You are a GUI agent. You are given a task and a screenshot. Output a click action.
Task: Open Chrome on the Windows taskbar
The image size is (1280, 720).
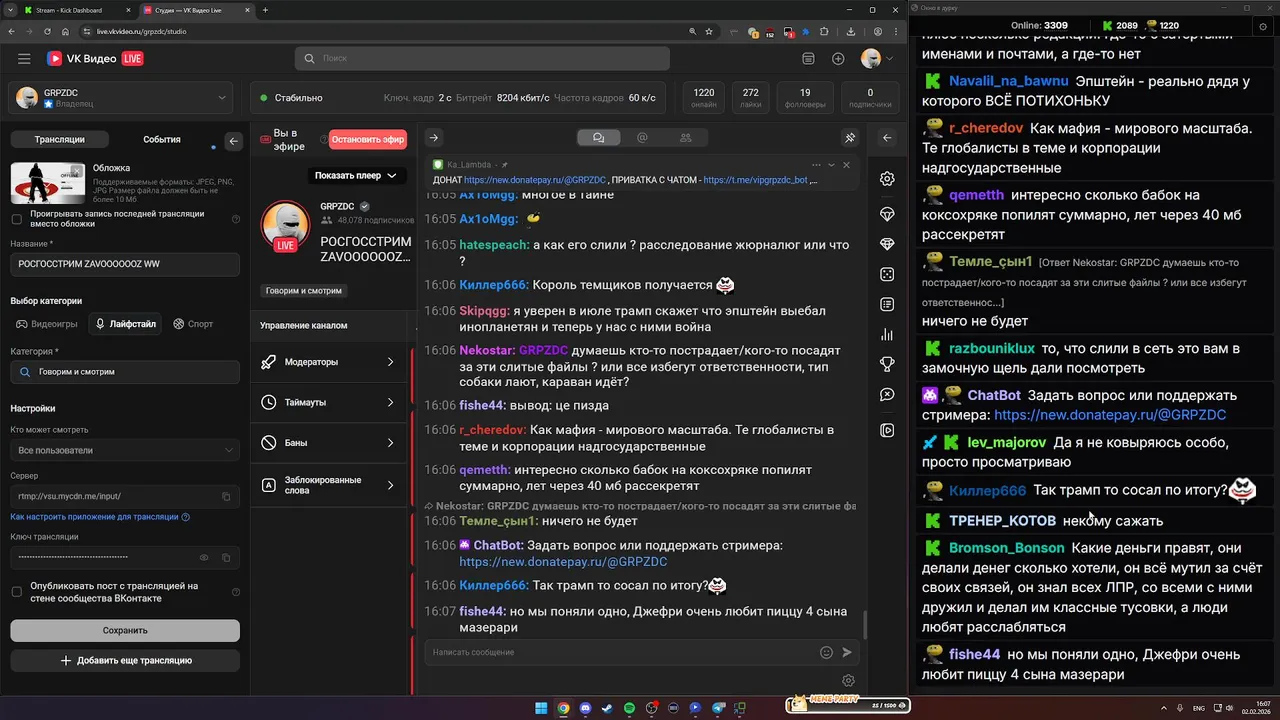coord(563,708)
